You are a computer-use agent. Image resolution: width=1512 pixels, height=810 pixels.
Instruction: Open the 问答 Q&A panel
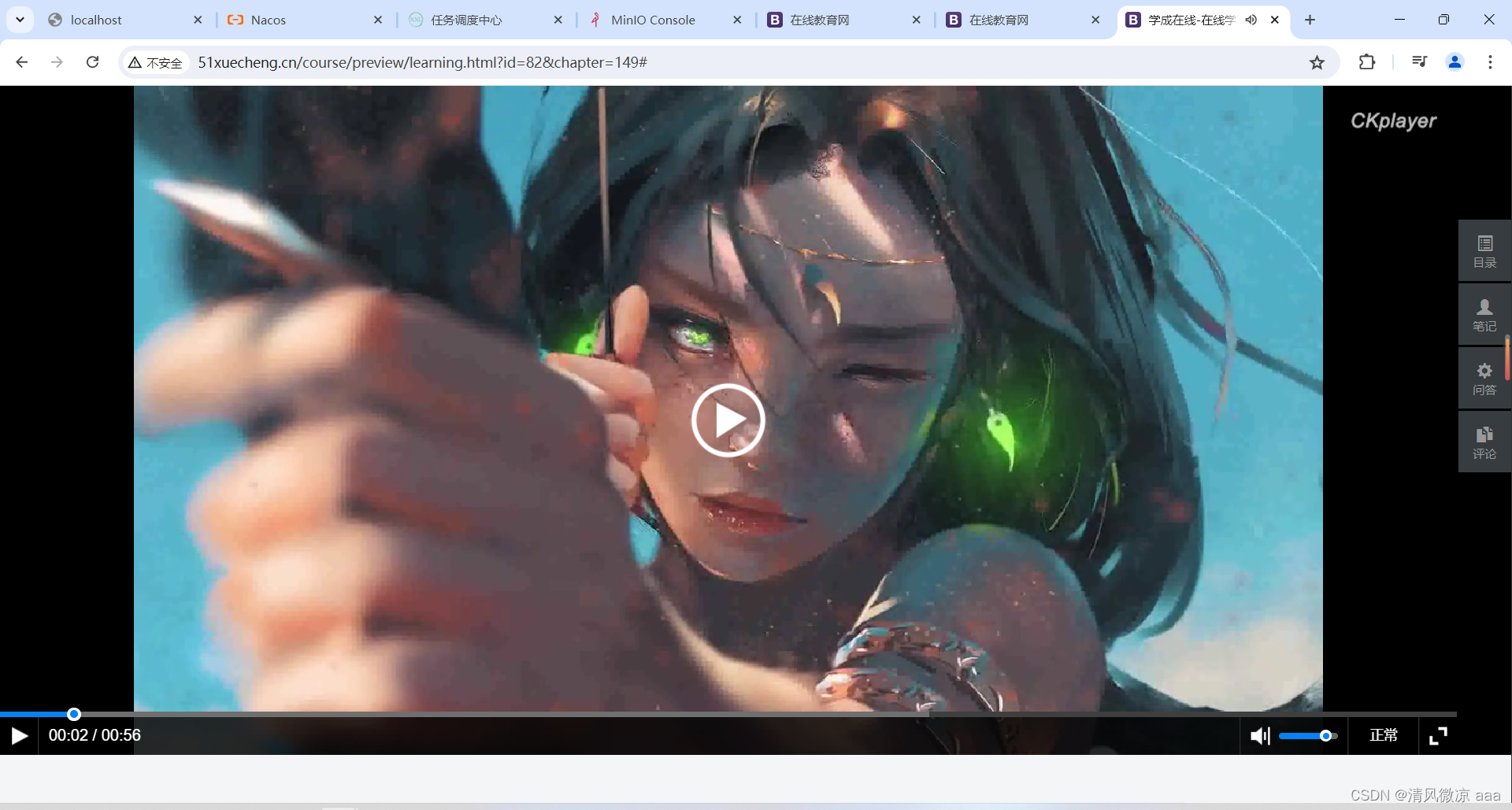pos(1484,379)
